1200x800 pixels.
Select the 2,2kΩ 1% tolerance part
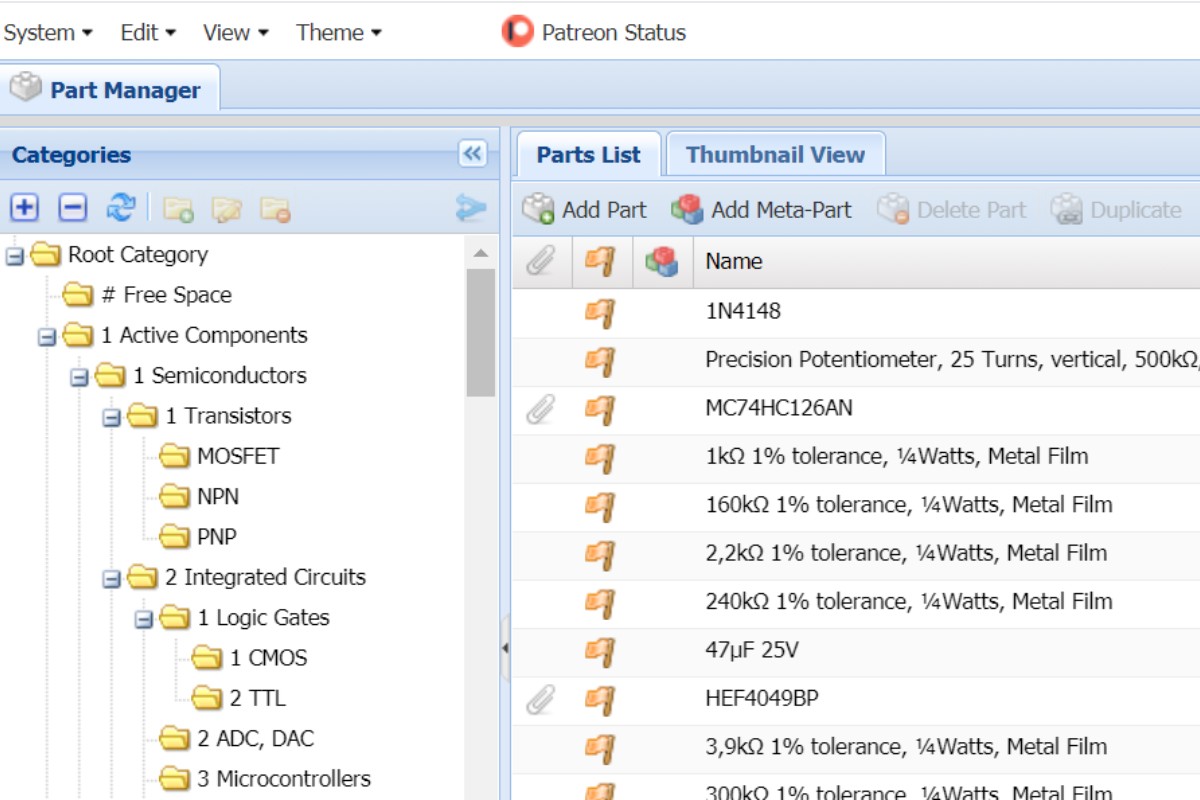tap(906, 553)
